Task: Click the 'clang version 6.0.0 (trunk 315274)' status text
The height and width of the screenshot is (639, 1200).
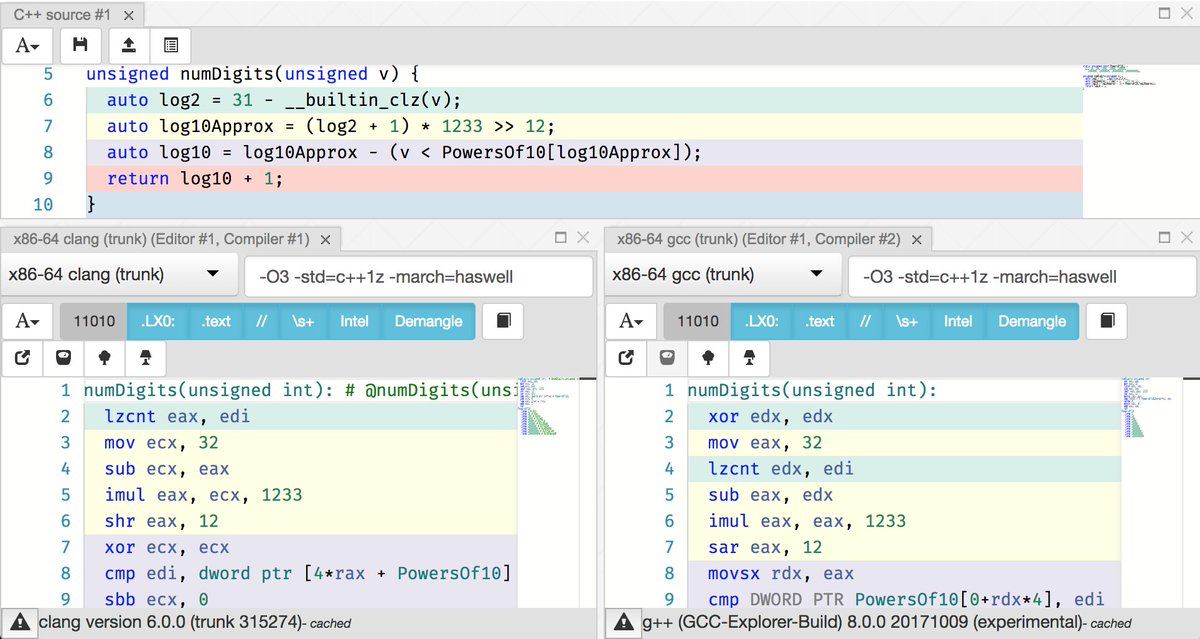Action: click(171, 623)
